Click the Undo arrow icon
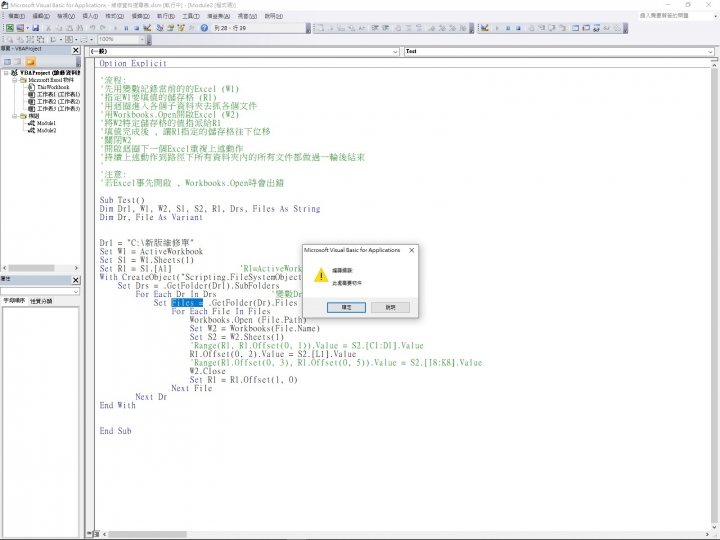Screen dimensions: 720x540 (x=92, y=28)
